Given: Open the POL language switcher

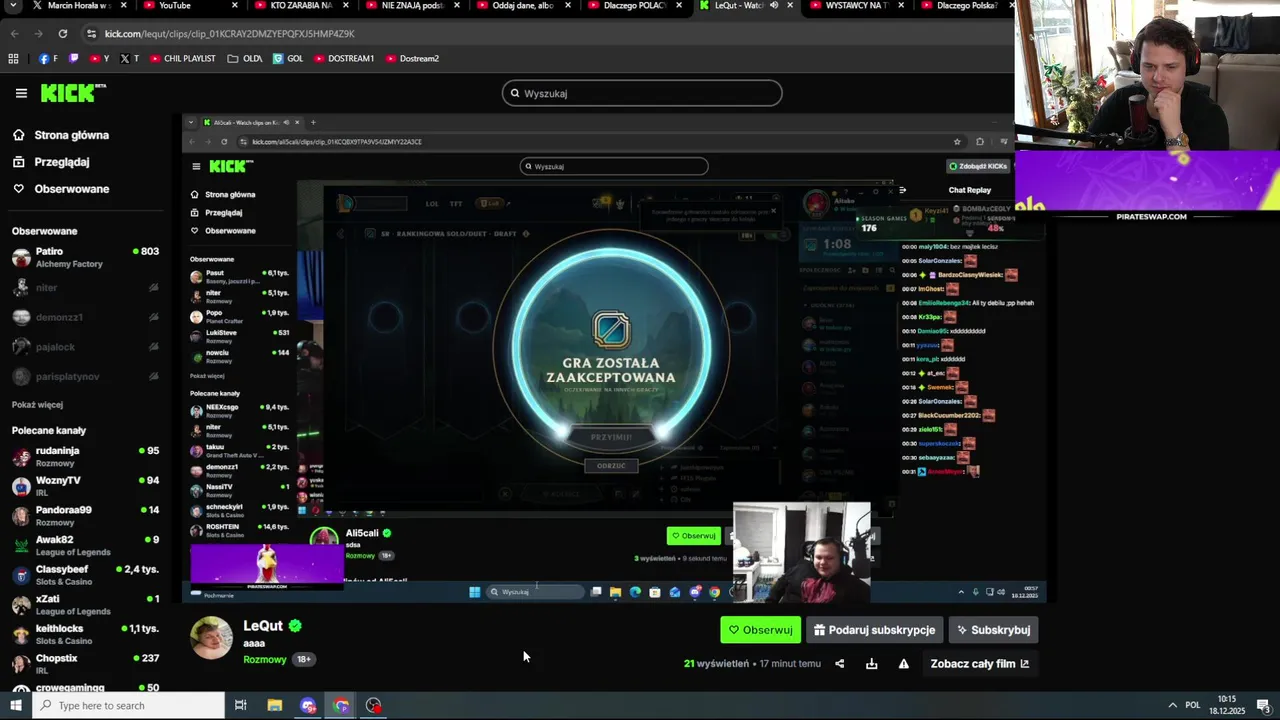Looking at the screenshot, I should [1193, 705].
